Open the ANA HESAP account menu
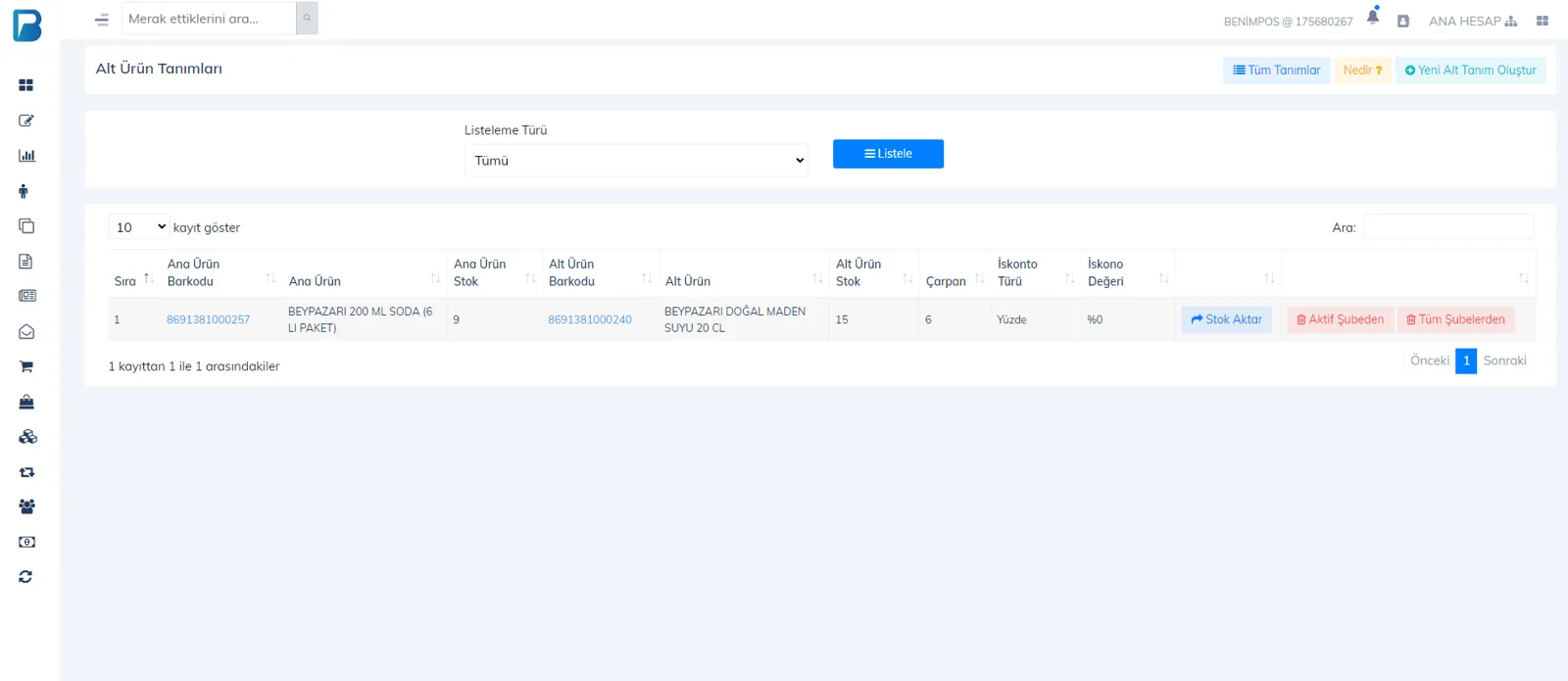Image resolution: width=1568 pixels, height=681 pixels. pos(1473,21)
